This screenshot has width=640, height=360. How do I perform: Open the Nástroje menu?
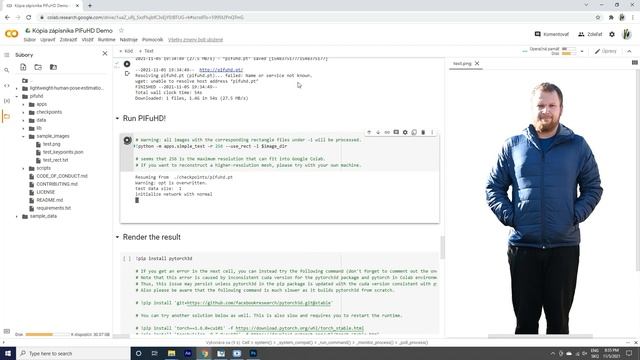pyautogui.click(x=129, y=40)
